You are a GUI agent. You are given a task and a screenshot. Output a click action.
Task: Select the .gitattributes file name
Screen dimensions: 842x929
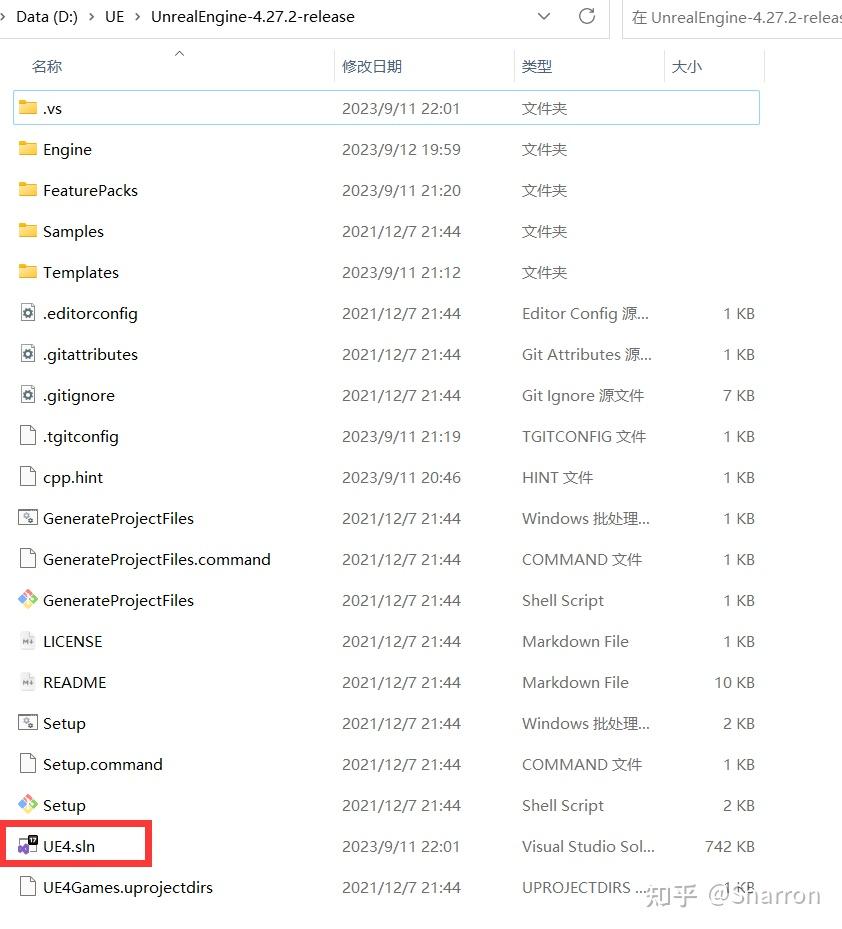click(x=90, y=354)
